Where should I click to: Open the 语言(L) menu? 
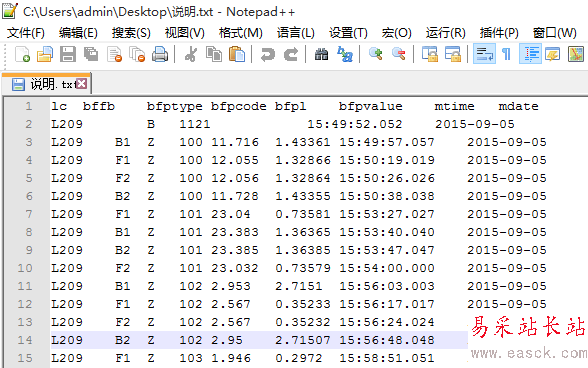click(296, 33)
